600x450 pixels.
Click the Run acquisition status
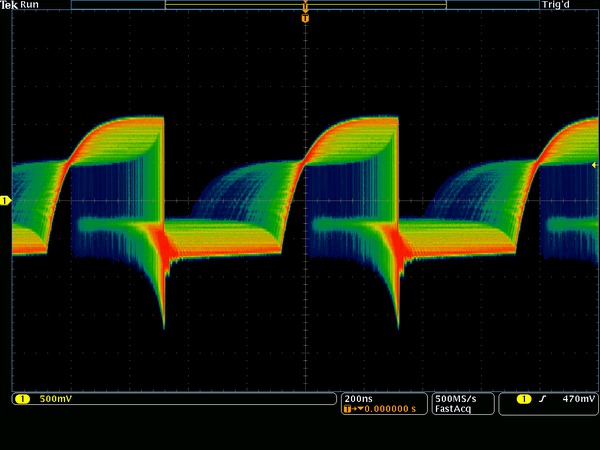(31, 5)
